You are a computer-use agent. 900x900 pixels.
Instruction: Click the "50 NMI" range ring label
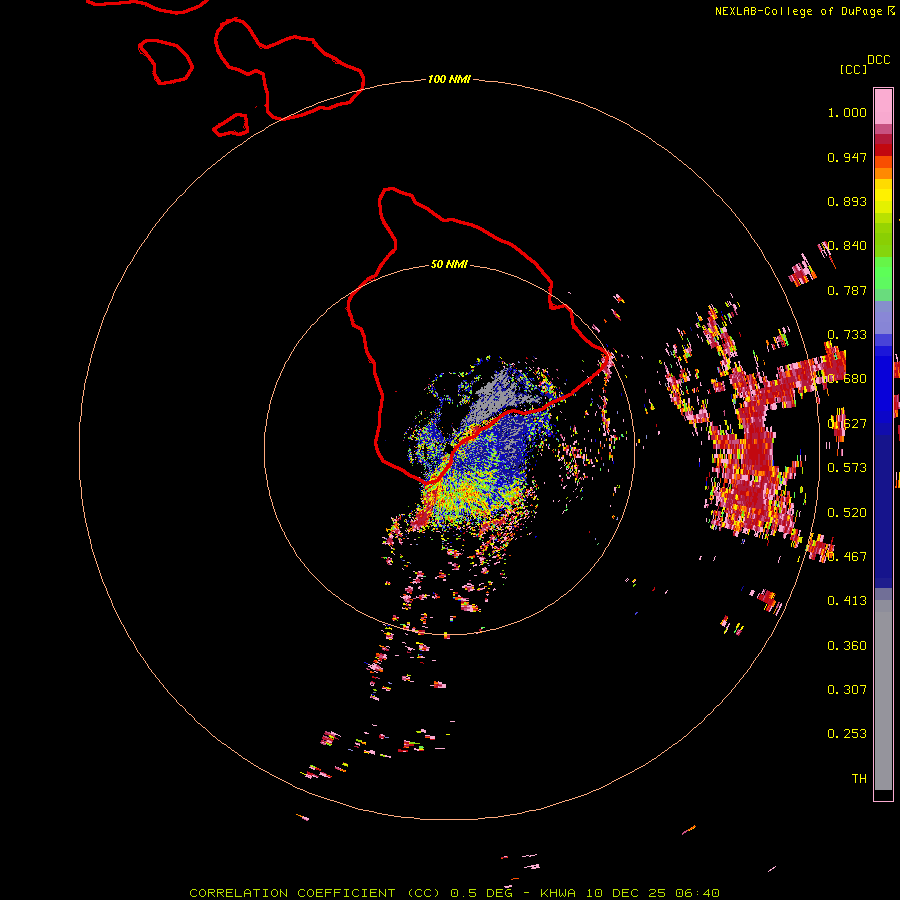click(449, 264)
